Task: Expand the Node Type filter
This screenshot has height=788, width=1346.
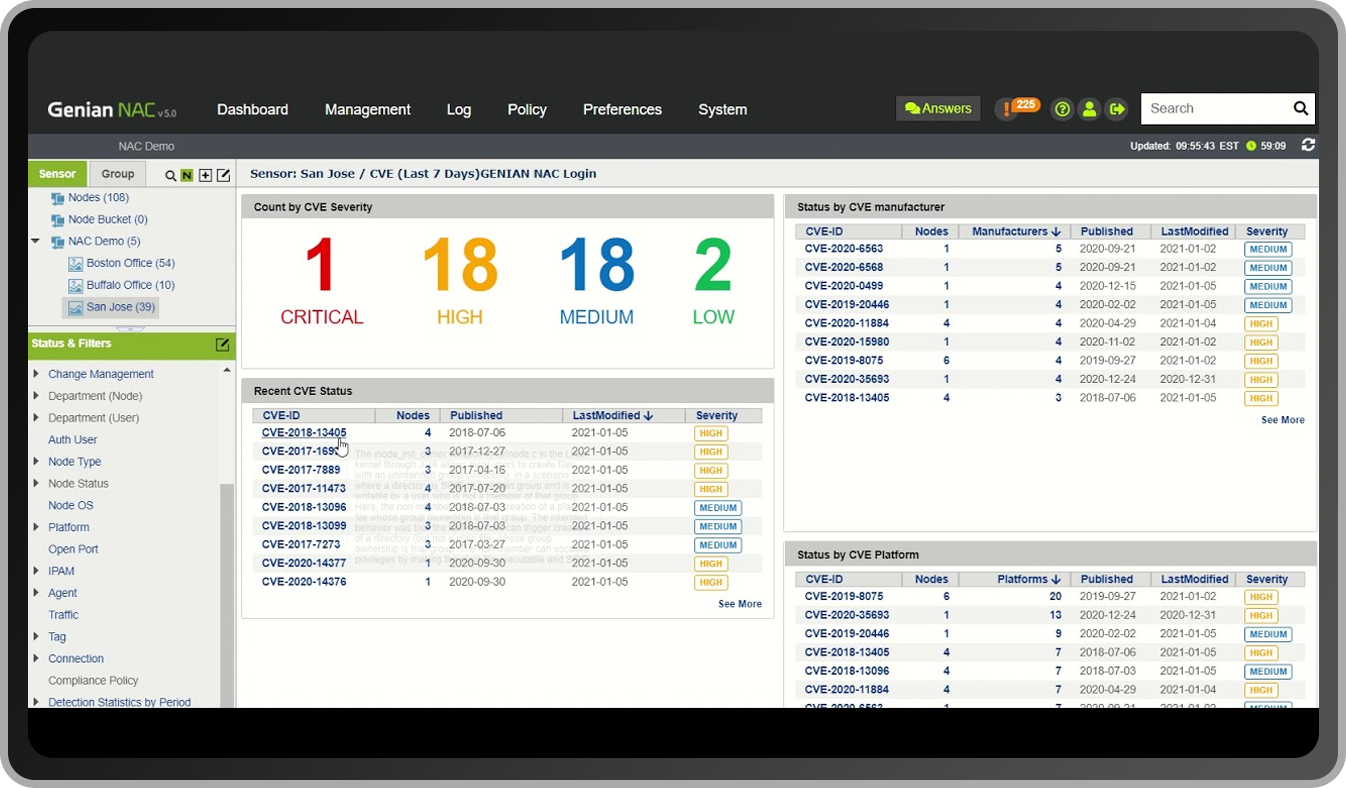Action: [x=36, y=462]
